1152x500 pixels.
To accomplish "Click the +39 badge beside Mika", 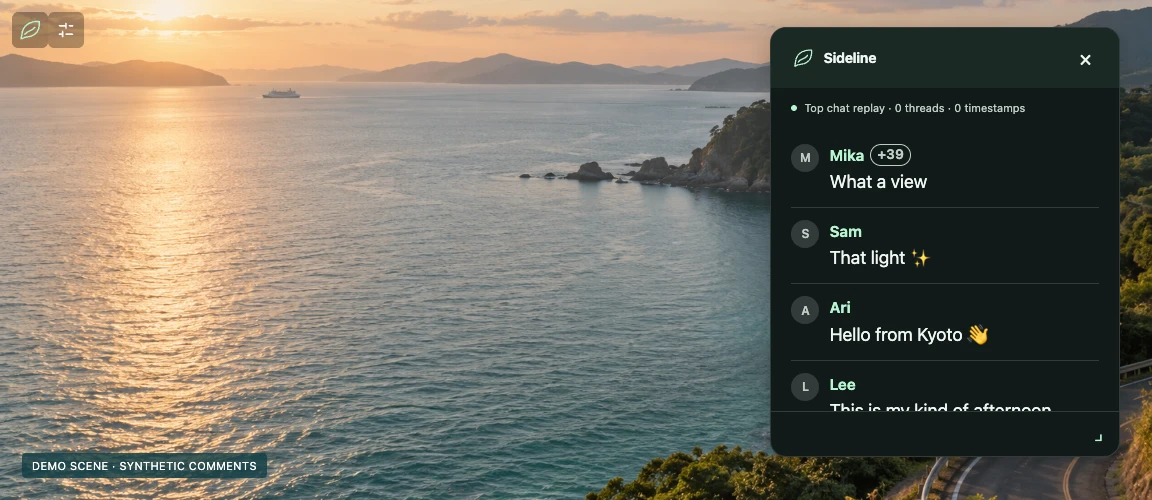I will coord(890,155).
